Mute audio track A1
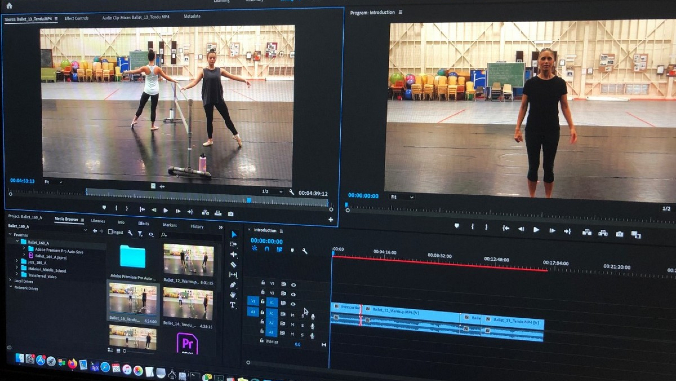Screen dimensions: 676x381 pos(292,315)
